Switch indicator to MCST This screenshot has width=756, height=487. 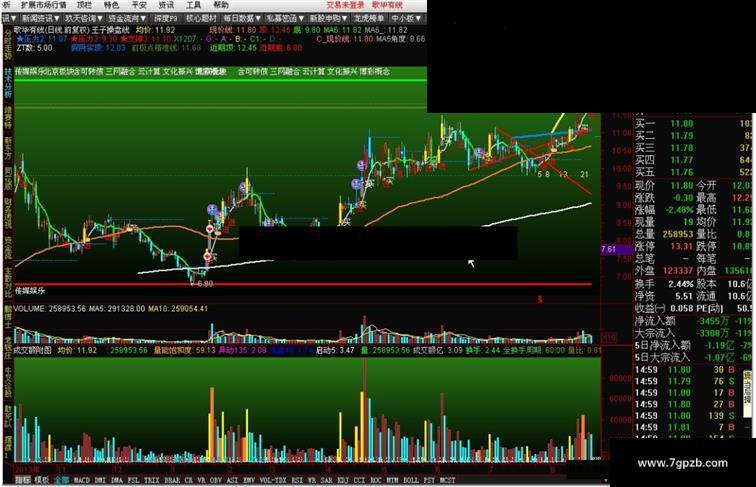click(x=447, y=480)
